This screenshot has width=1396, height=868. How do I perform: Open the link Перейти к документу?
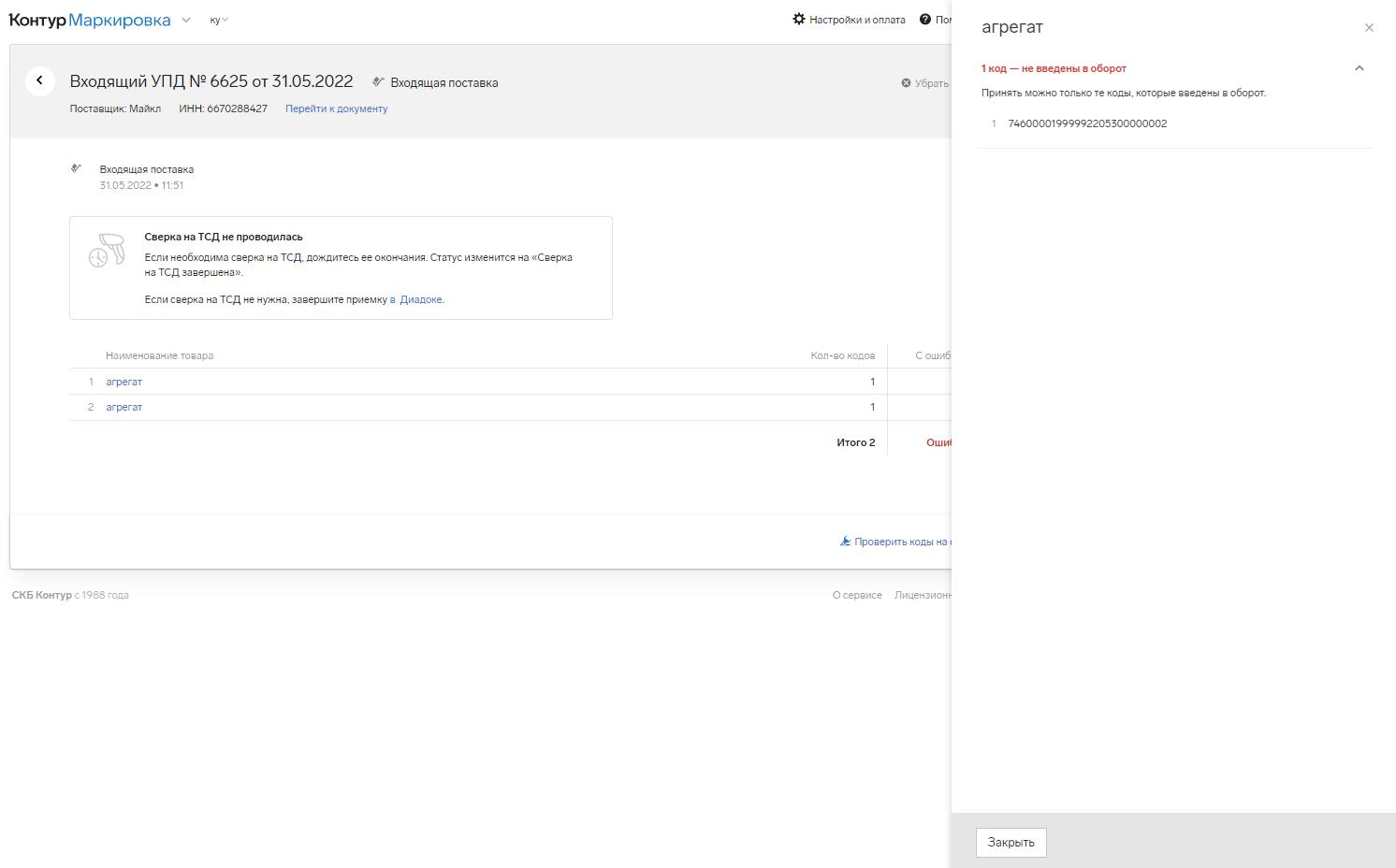coord(336,108)
